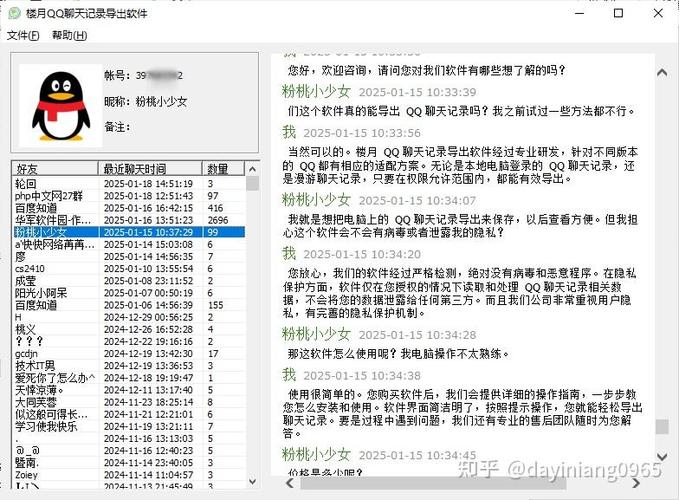
Task: Select 华军软件园 row in friend list
Action: coord(129,220)
